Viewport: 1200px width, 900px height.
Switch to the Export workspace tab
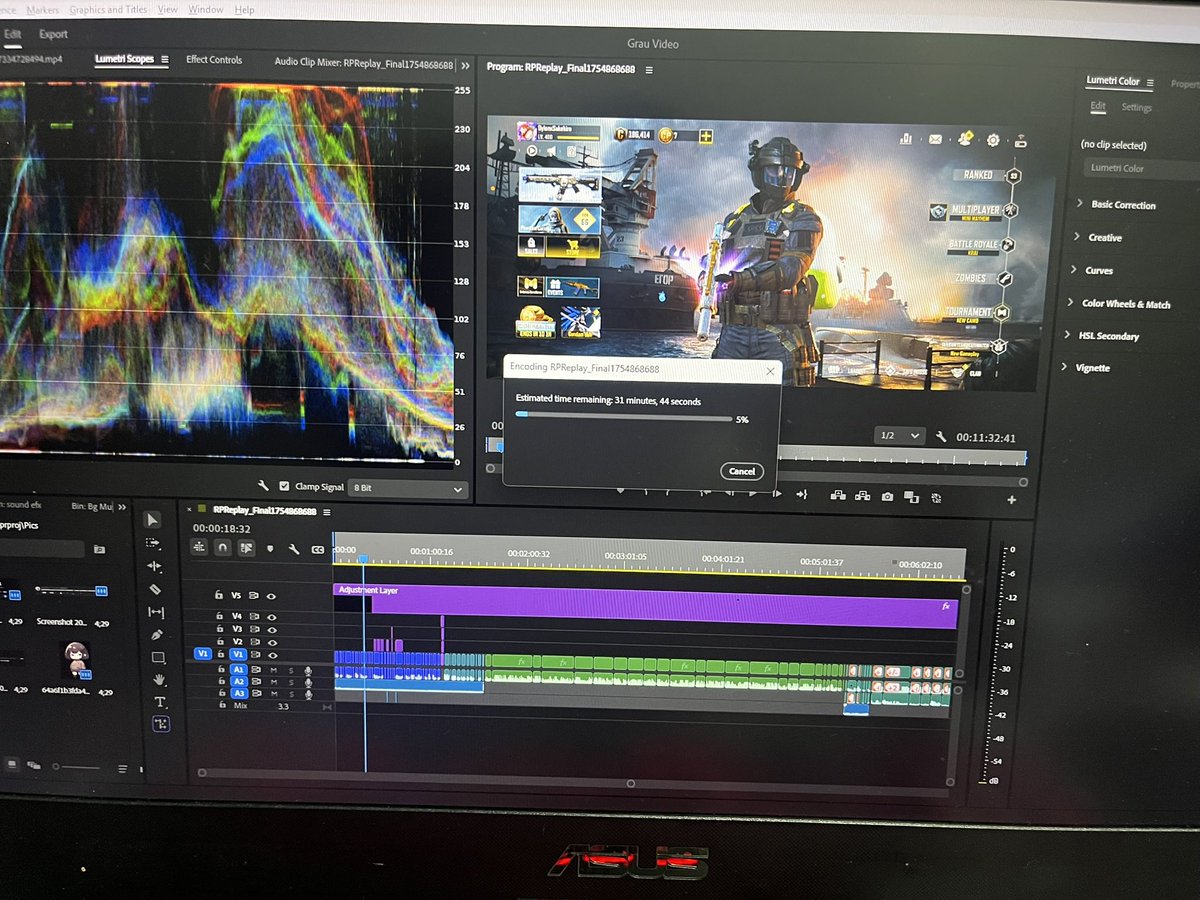tap(53, 34)
